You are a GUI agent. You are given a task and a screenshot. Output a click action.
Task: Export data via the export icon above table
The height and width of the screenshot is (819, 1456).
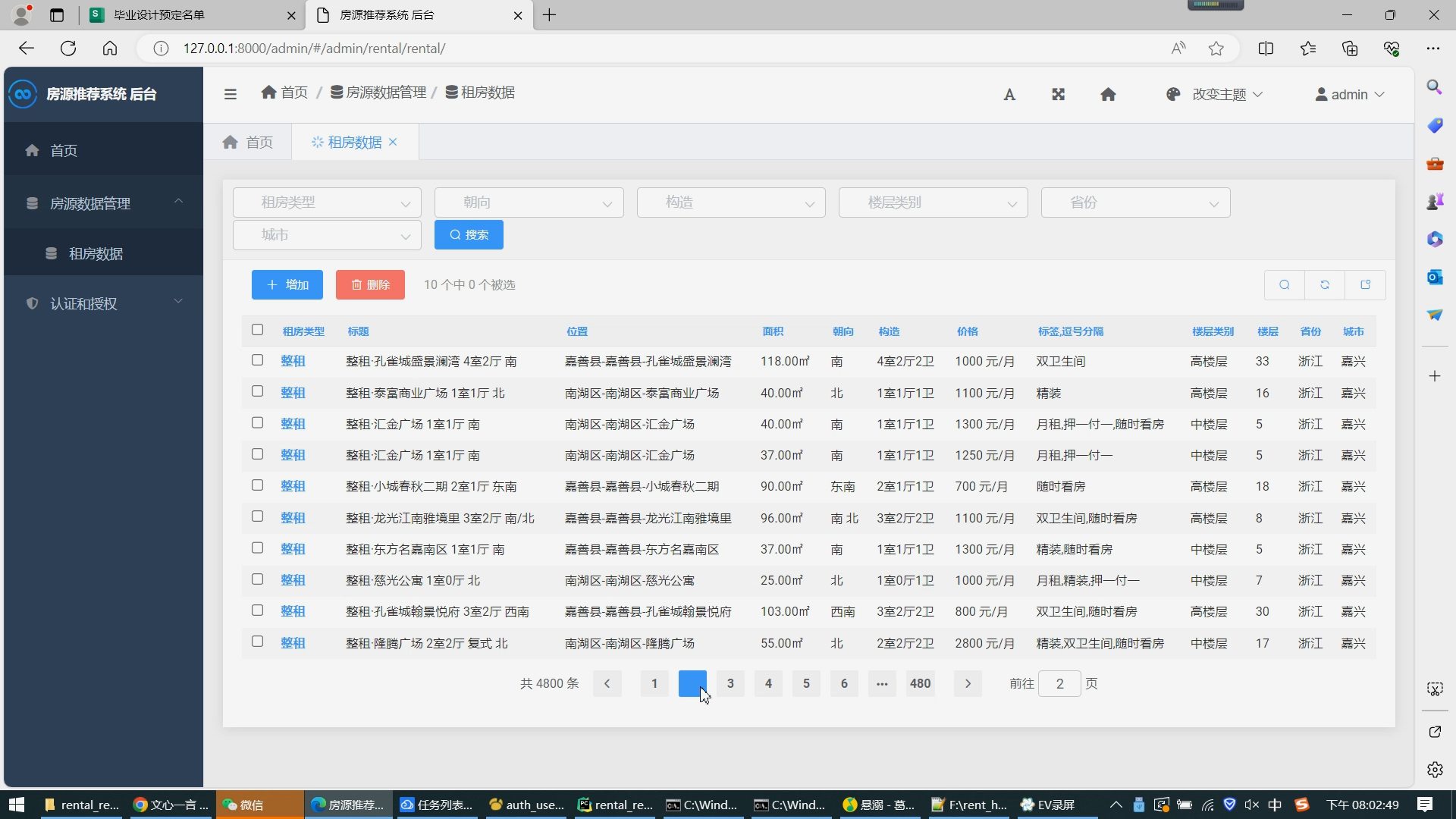[1365, 284]
